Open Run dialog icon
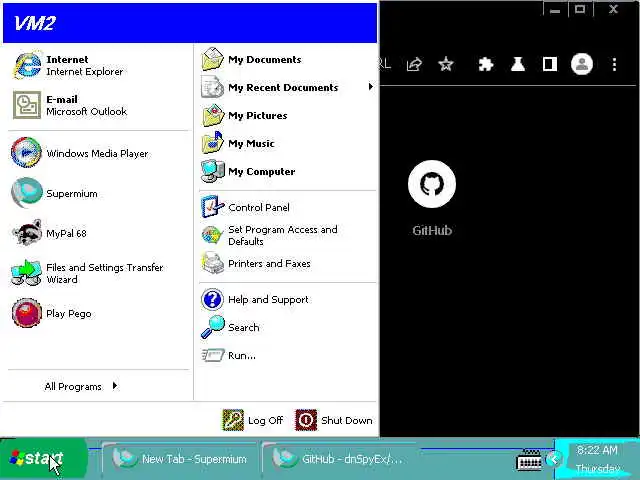 point(213,355)
